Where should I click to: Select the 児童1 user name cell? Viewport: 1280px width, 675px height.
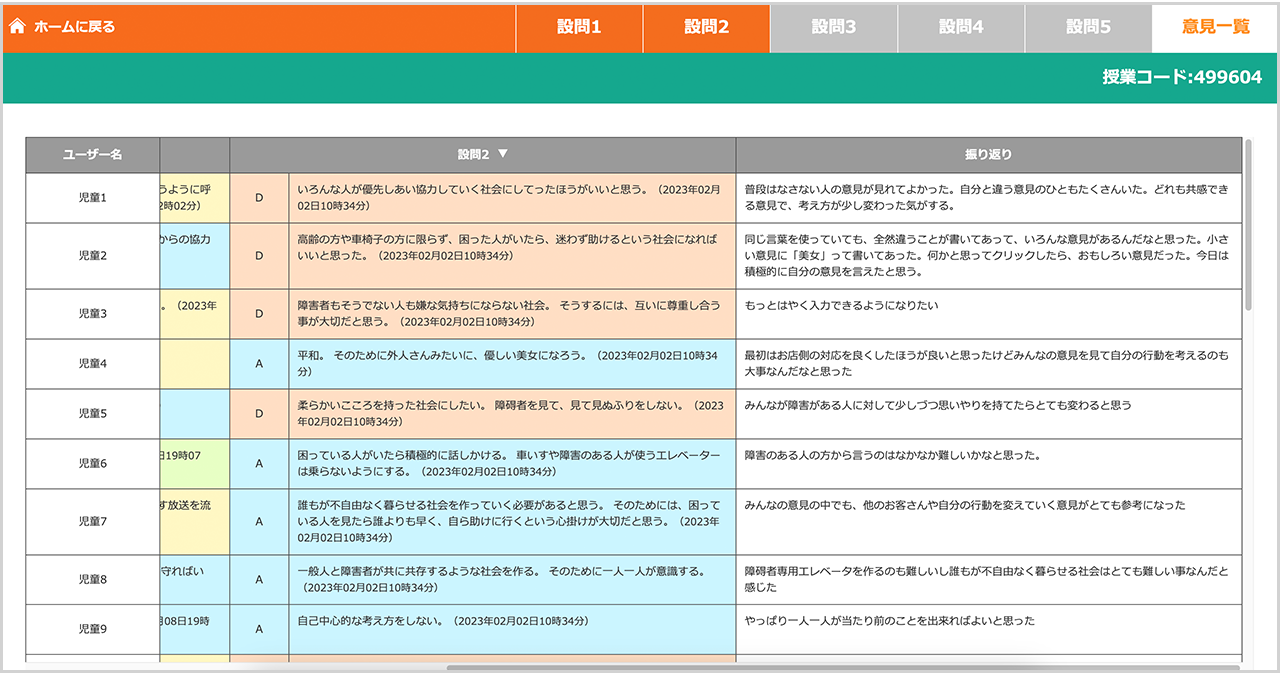point(92,198)
